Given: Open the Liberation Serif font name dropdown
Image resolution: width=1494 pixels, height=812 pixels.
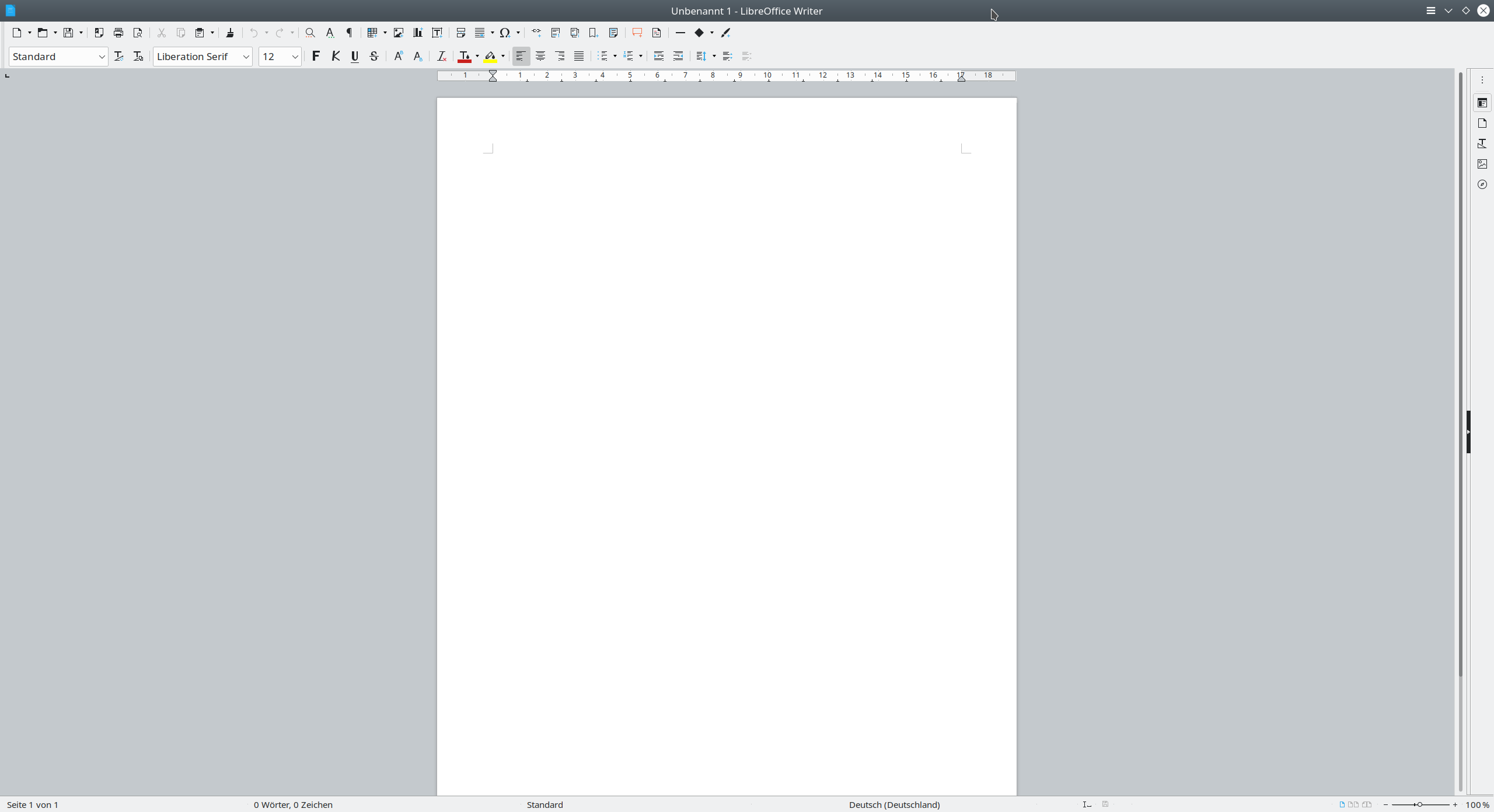Looking at the screenshot, I should click(246, 57).
